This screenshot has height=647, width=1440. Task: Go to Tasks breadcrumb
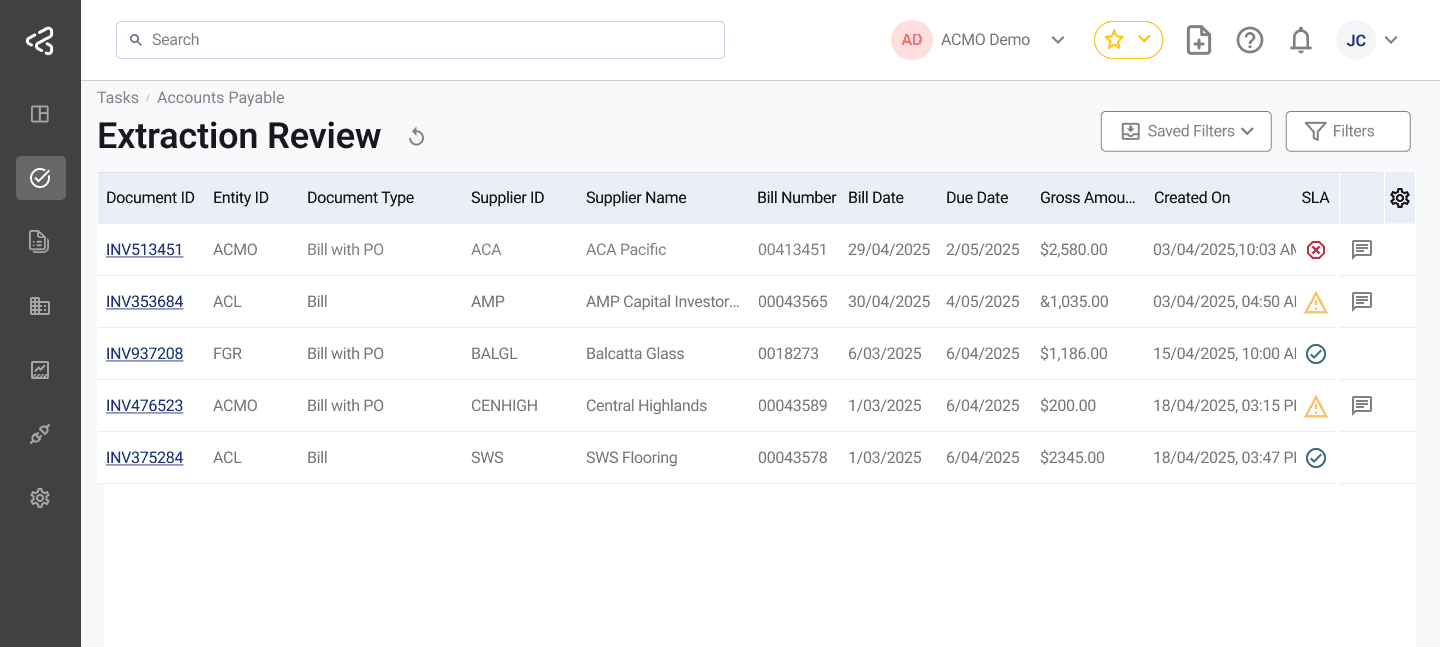click(118, 97)
